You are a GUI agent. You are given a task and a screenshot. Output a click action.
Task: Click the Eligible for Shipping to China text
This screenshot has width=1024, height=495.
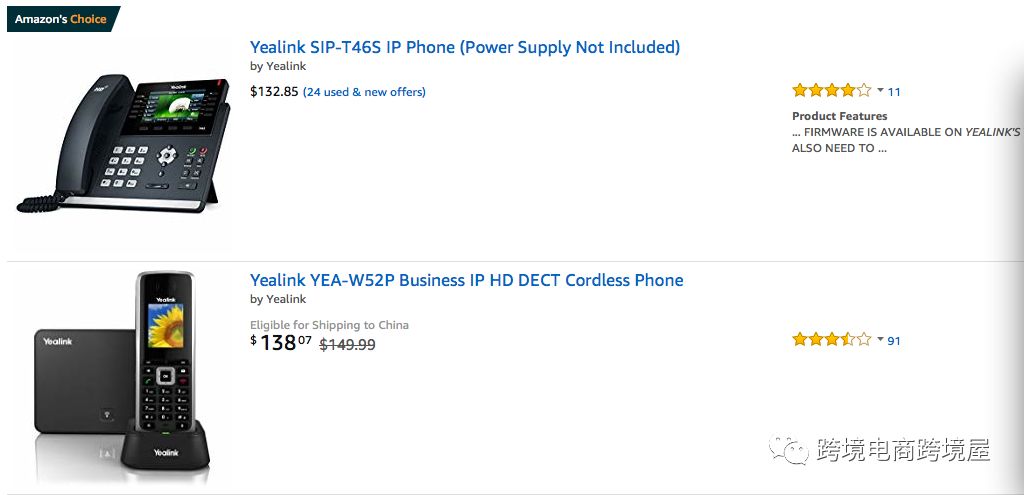click(330, 325)
